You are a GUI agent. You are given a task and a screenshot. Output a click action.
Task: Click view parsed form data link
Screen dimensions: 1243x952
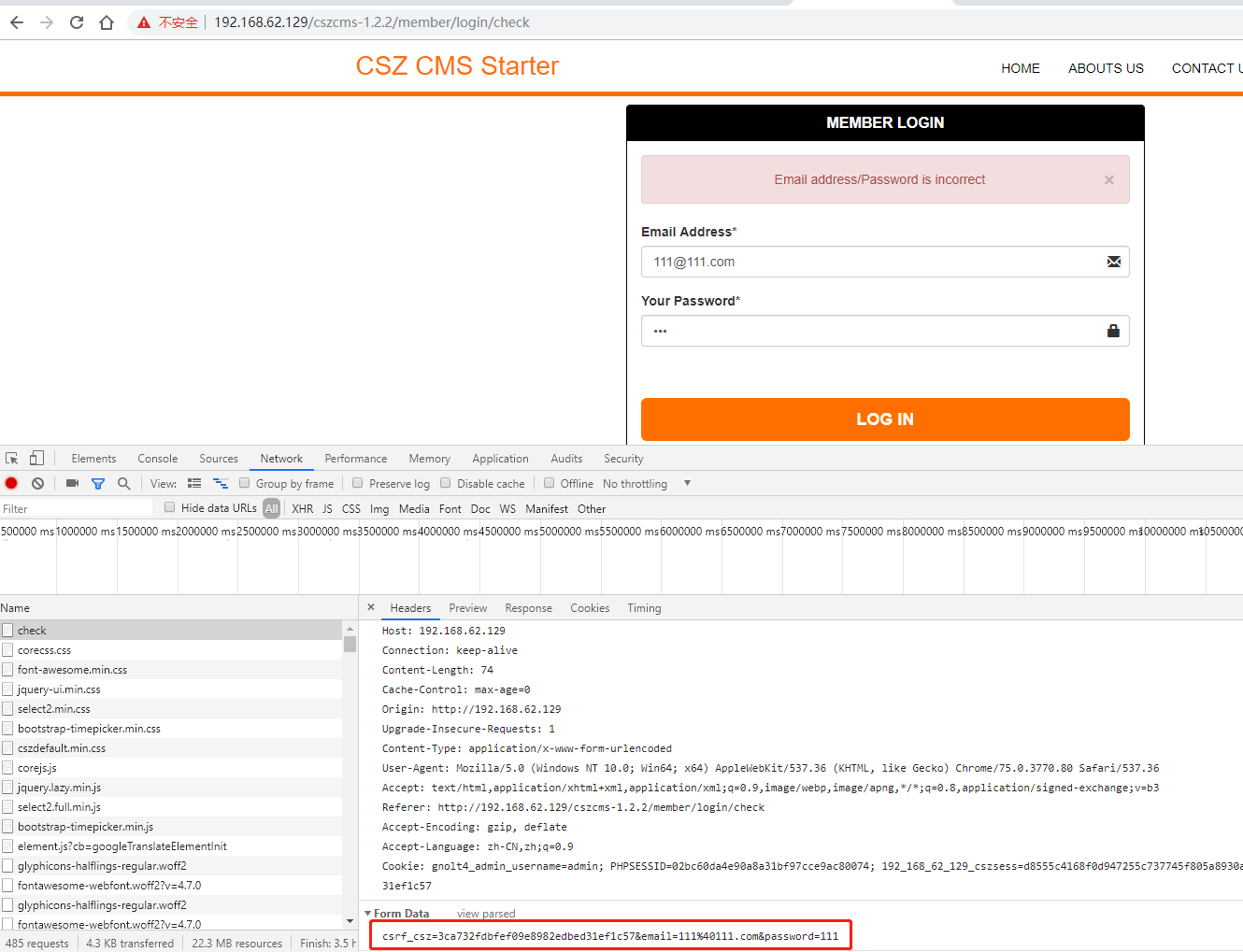pyautogui.click(x=486, y=914)
